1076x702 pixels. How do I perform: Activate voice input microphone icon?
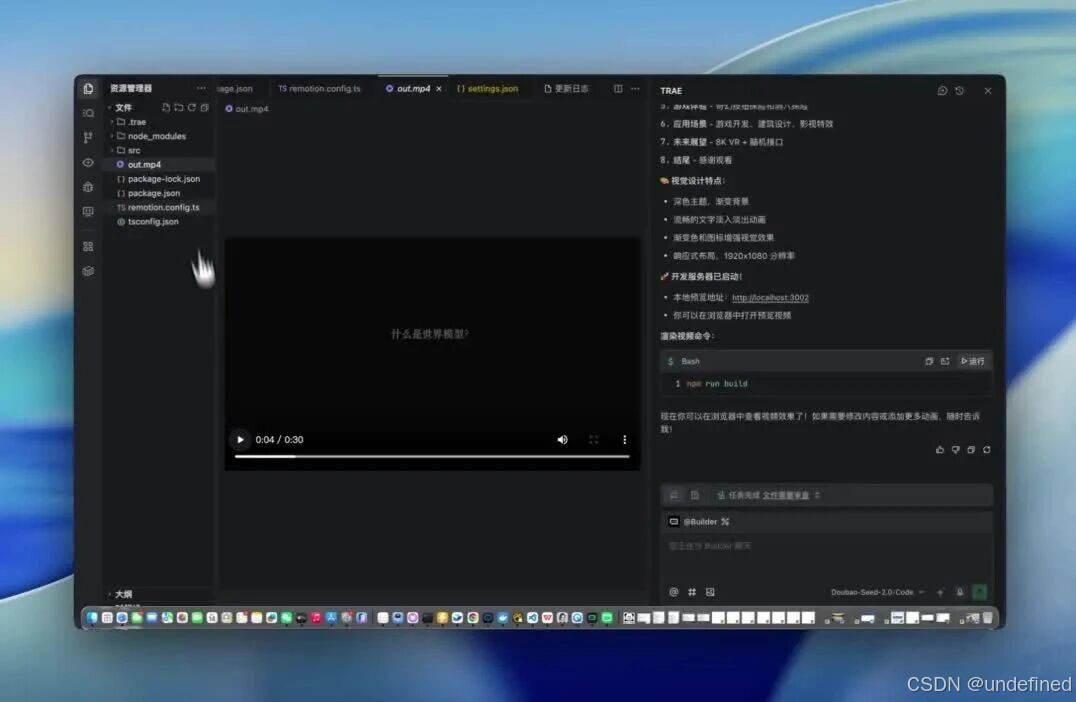[960, 592]
